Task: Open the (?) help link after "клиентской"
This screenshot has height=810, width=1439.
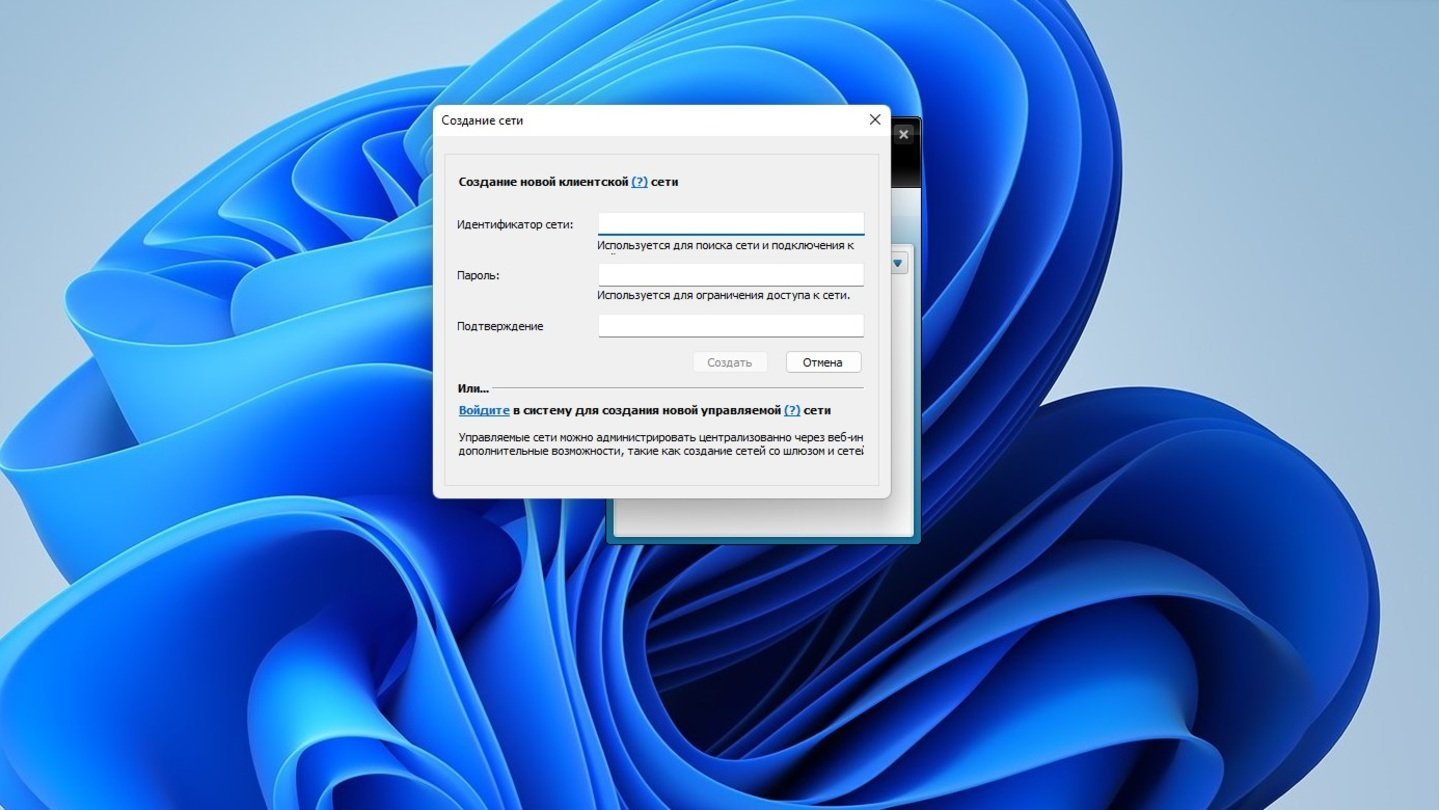Action: pyautogui.click(x=640, y=182)
